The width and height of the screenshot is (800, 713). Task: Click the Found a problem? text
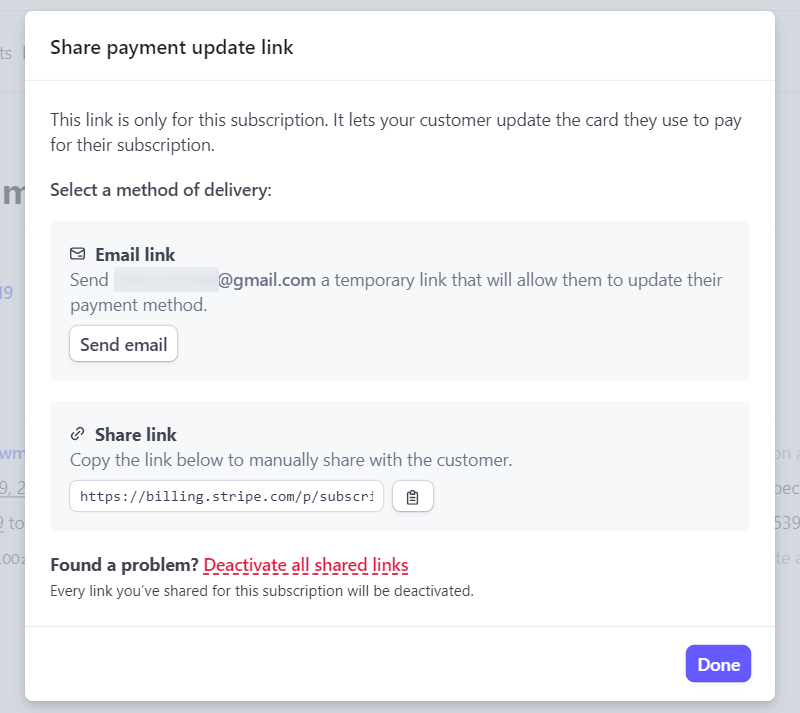[x=124, y=565]
